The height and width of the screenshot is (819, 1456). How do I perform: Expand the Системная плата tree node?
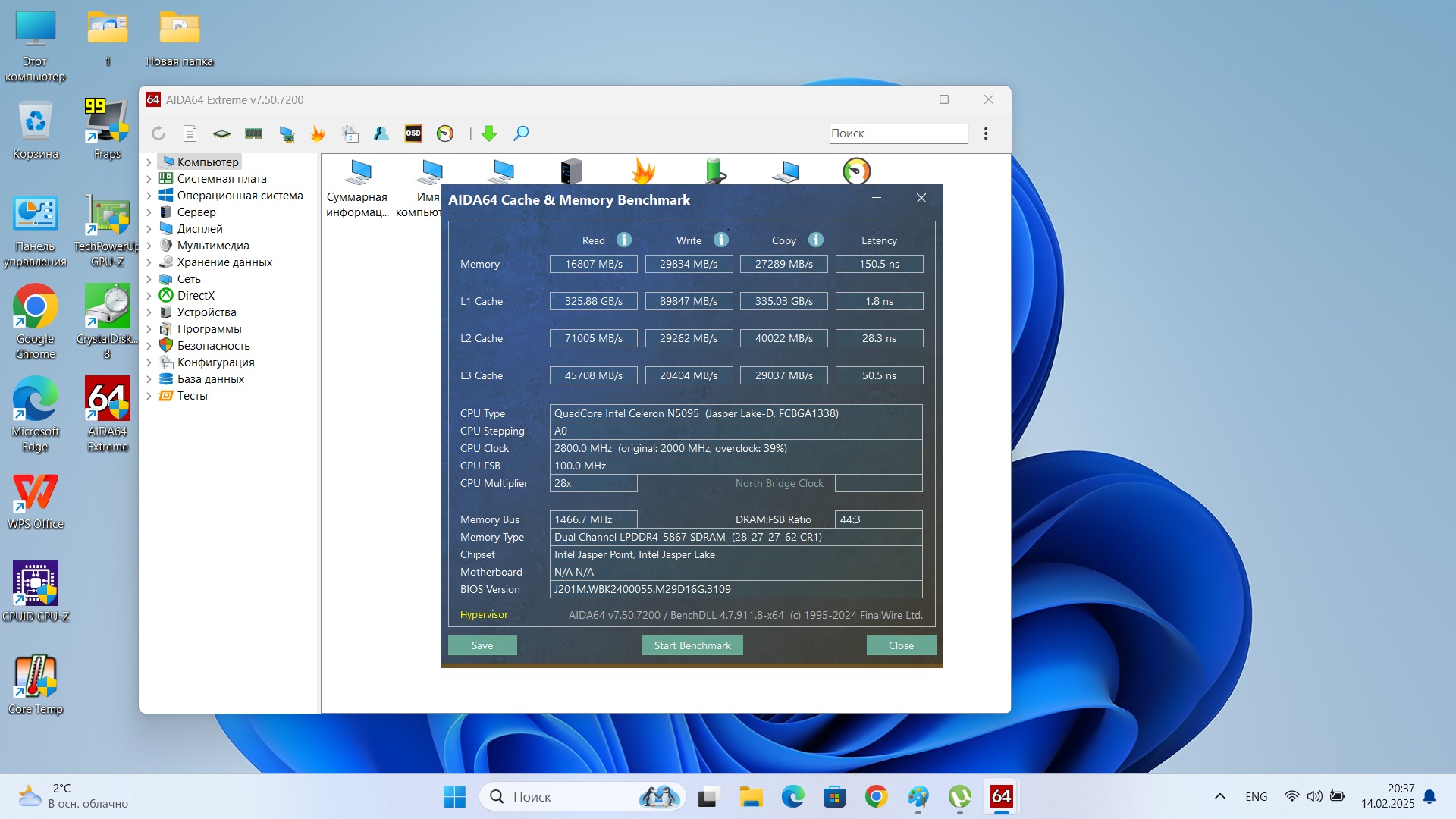click(x=149, y=179)
